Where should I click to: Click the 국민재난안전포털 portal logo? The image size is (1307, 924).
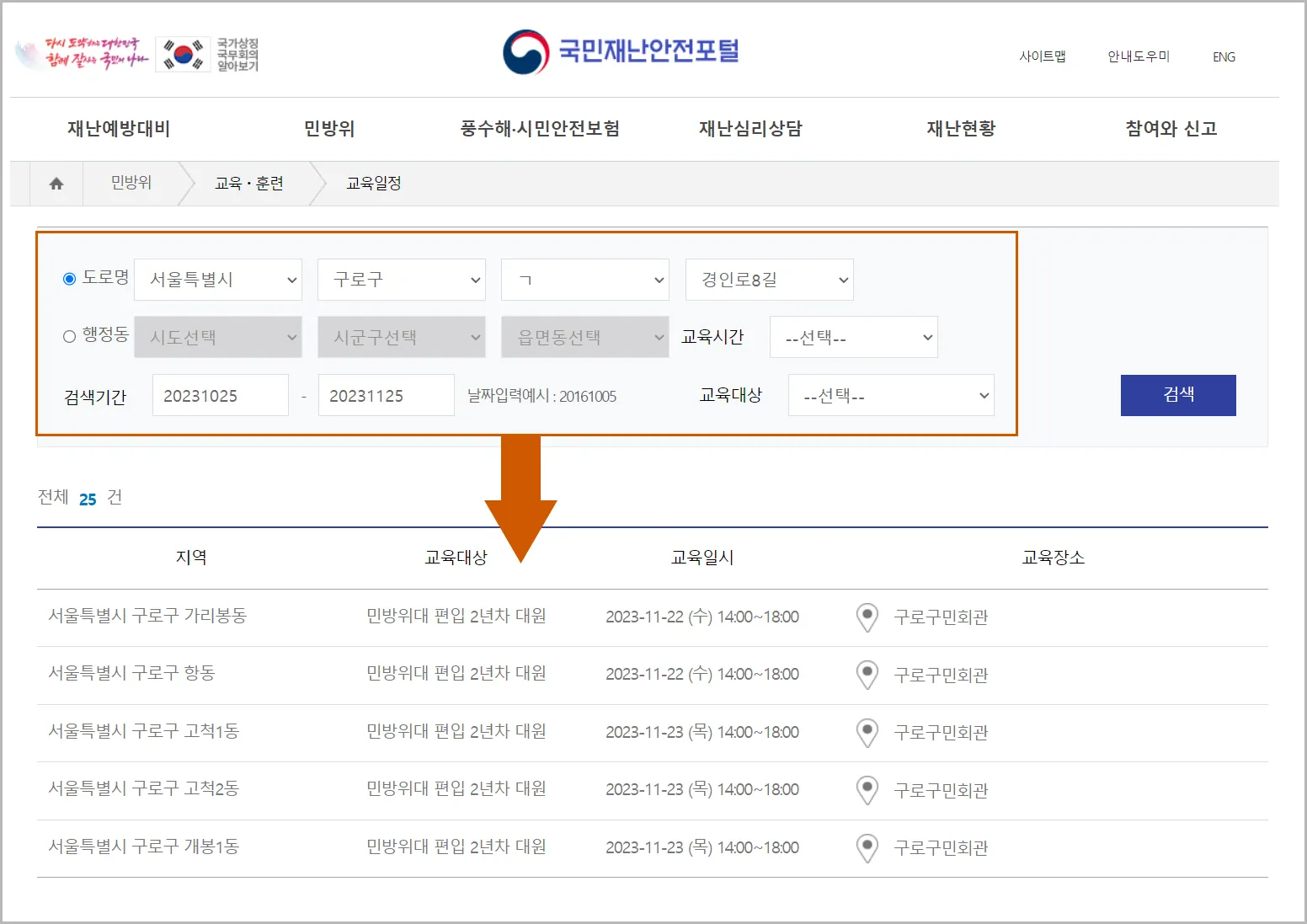[x=620, y=51]
